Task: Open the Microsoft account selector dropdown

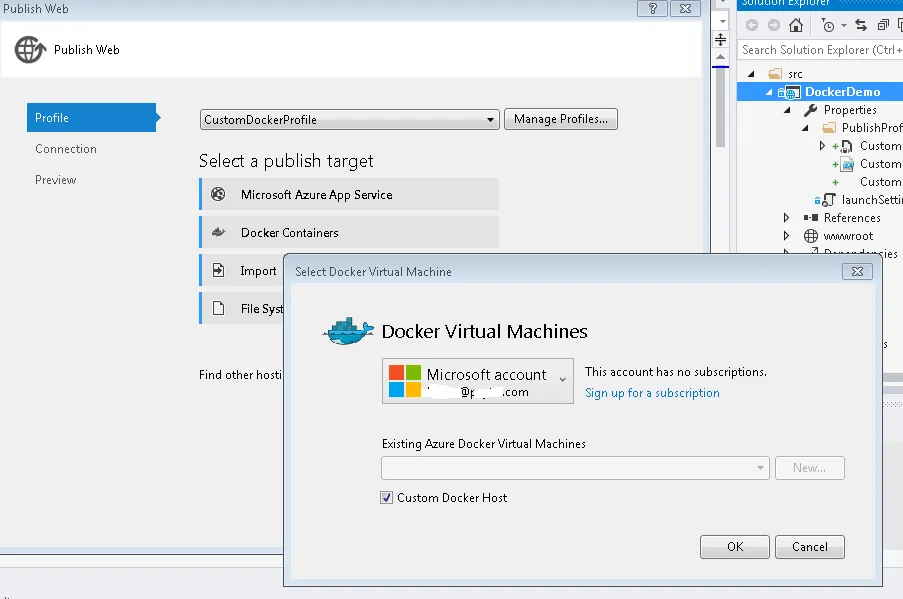Action: (477, 381)
